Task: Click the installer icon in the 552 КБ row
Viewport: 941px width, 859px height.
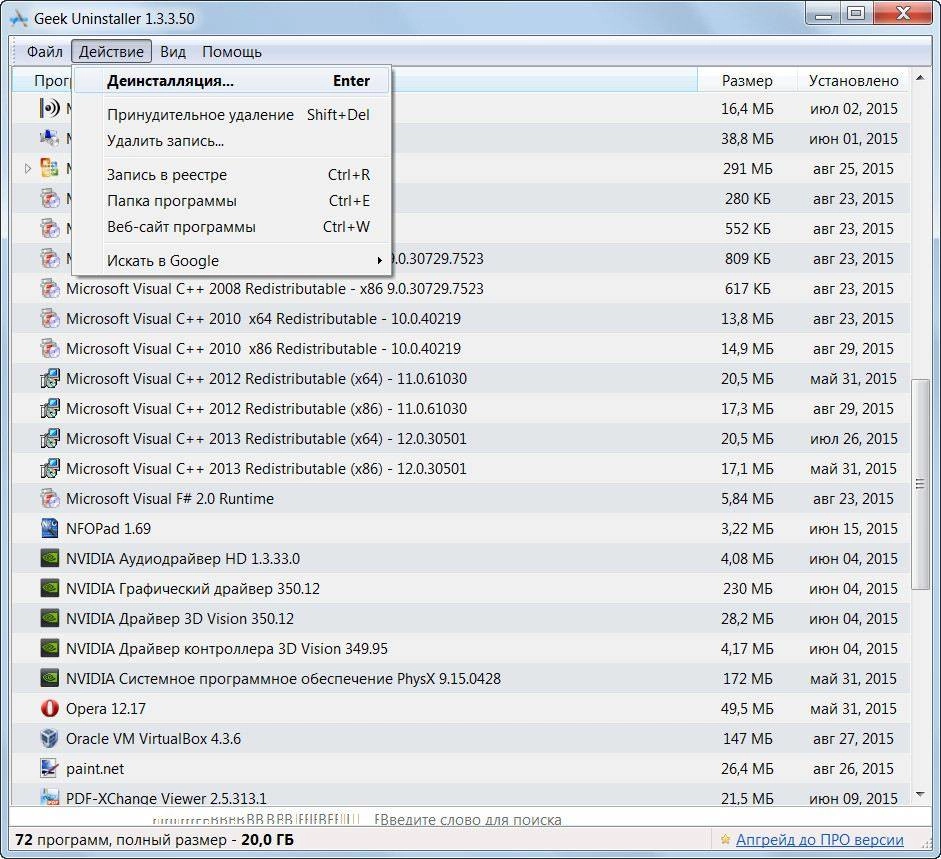Action: 49,229
